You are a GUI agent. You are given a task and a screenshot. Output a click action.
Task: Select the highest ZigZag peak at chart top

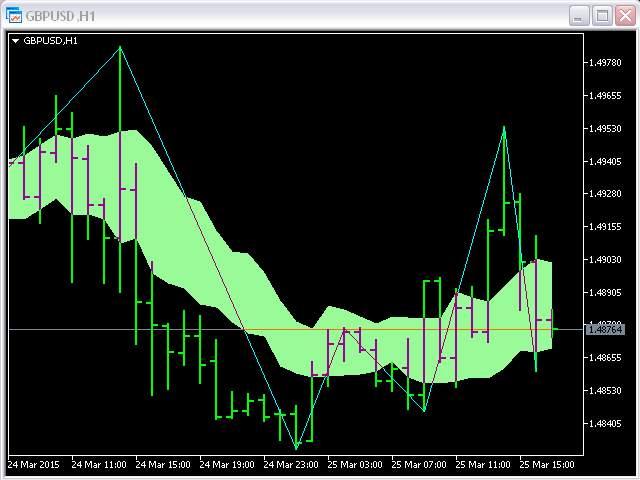tap(120, 47)
